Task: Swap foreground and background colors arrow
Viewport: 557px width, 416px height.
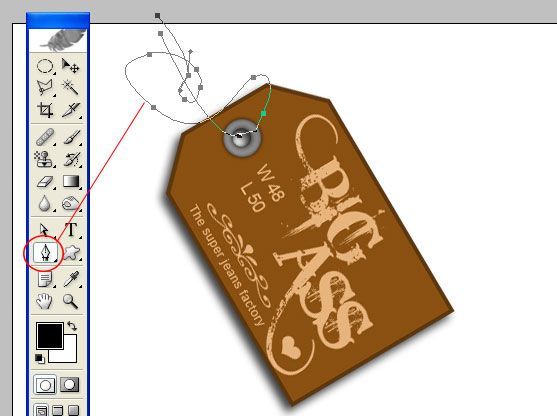Action: click(x=72, y=326)
